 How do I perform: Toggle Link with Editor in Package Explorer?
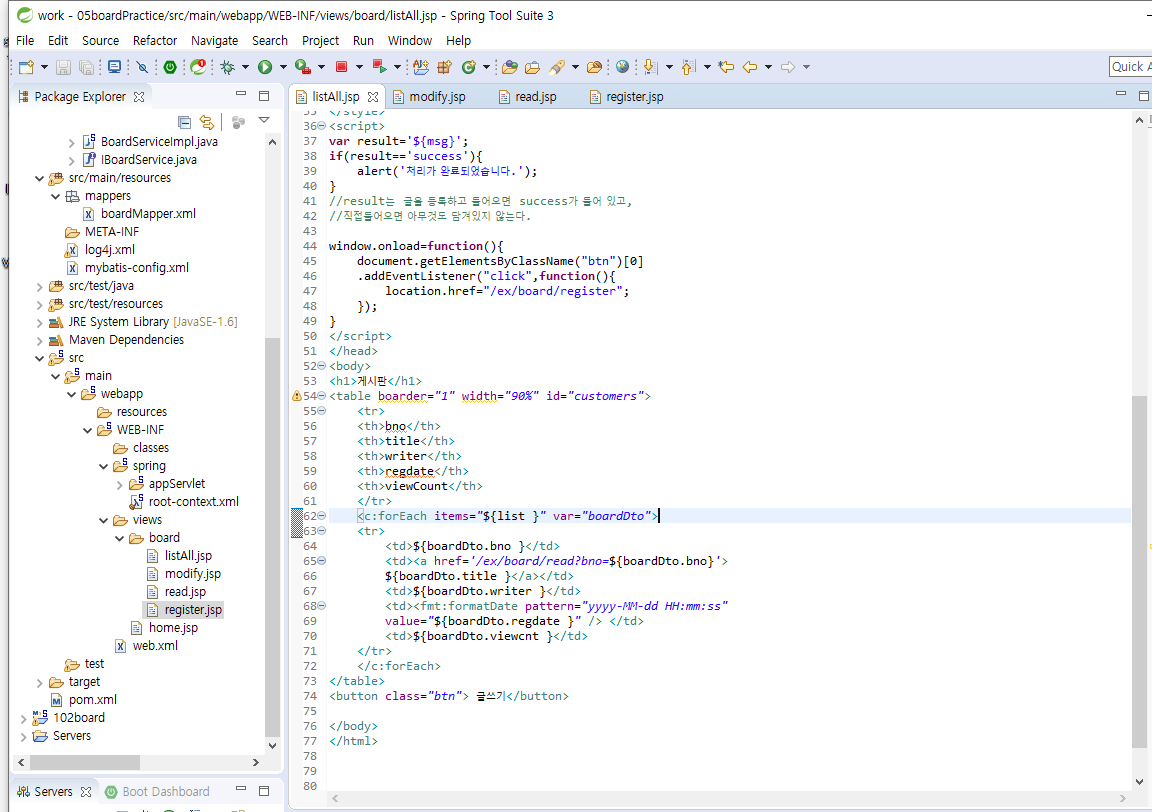[x=207, y=121]
